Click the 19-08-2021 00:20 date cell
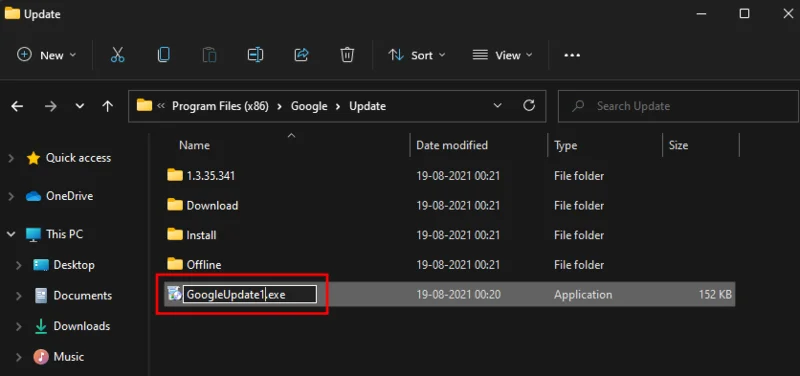 tap(458, 294)
